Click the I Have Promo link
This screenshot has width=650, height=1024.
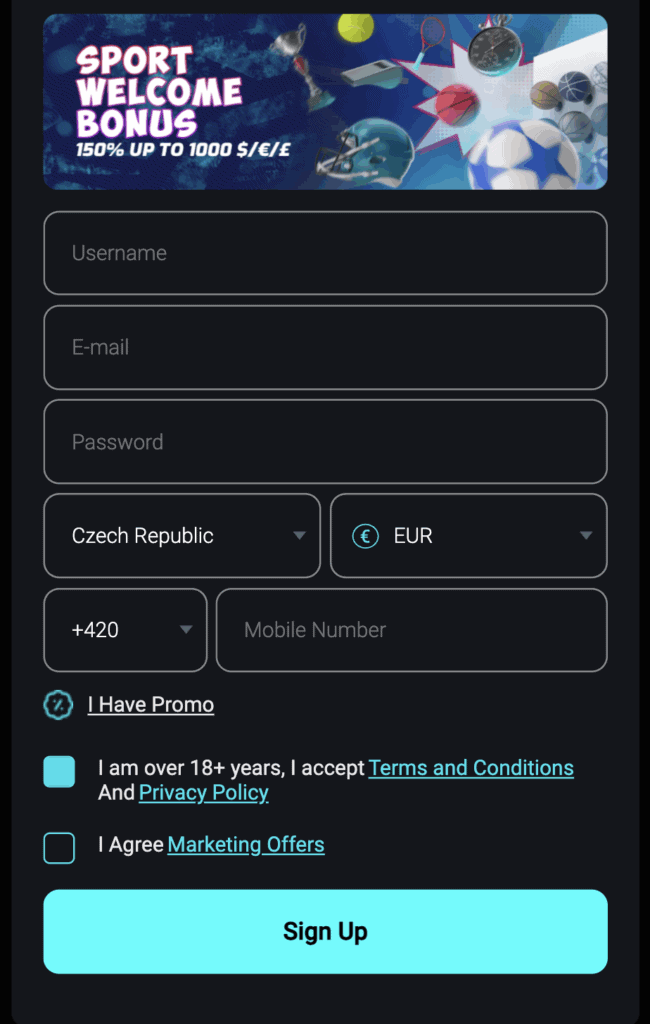click(151, 705)
